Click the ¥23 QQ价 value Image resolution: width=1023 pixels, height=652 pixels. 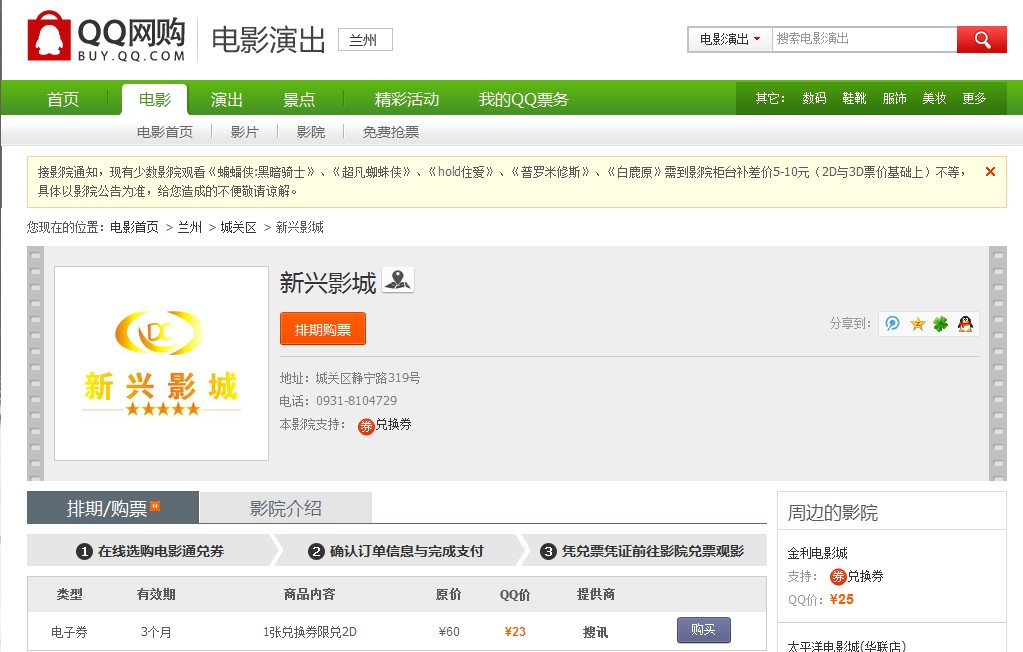(515, 632)
